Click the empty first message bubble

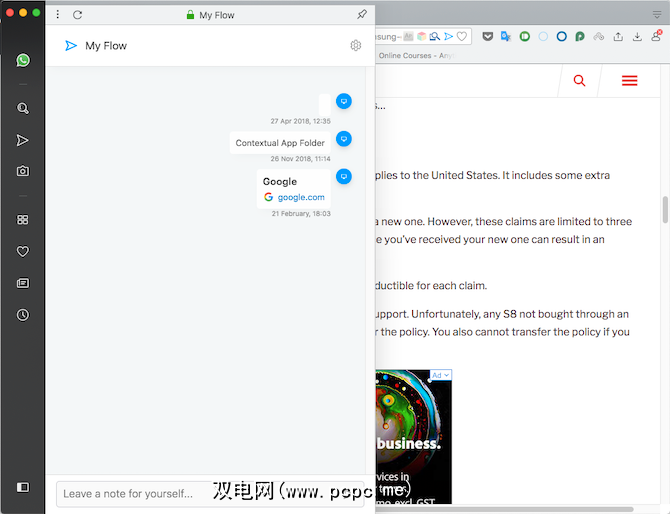click(x=325, y=105)
